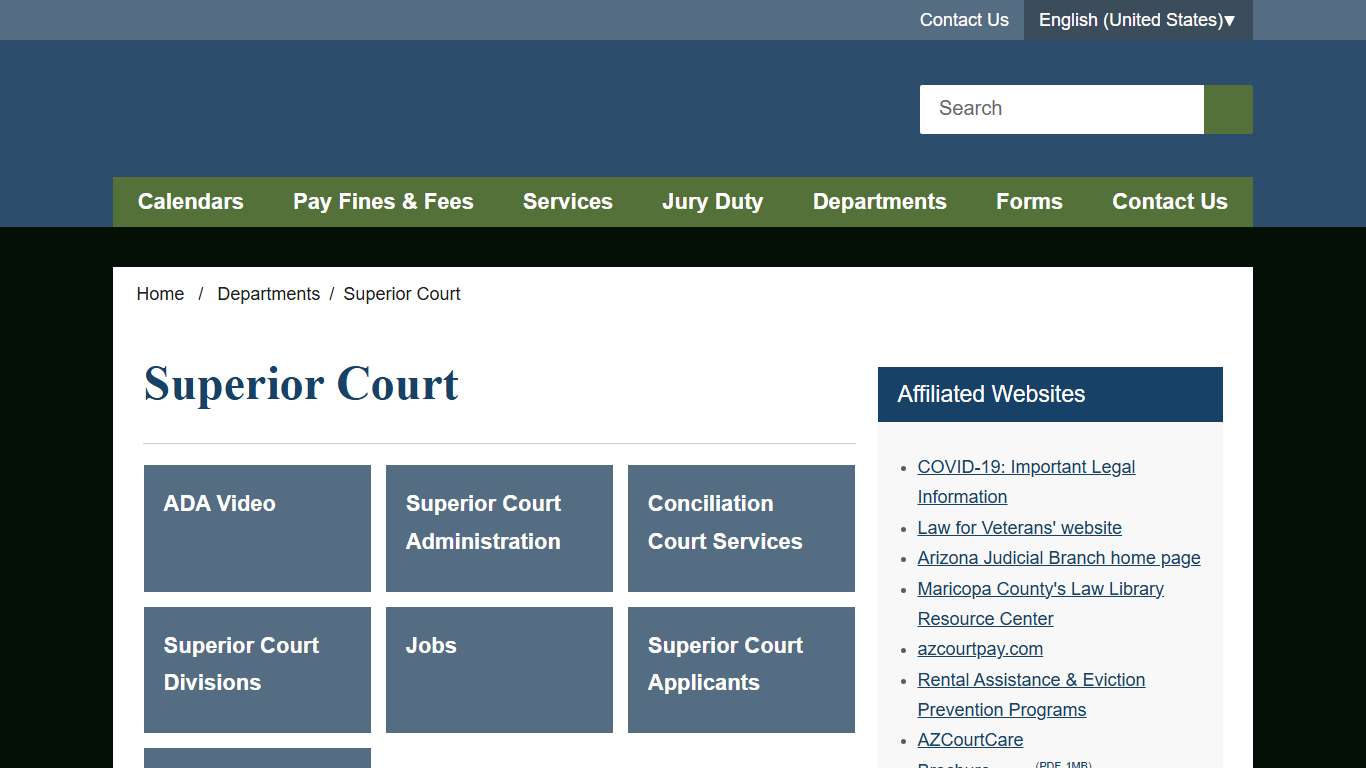Return to Home via breadcrumb
The height and width of the screenshot is (768, 1366).
pyautogui.click(x=160, y=293)
